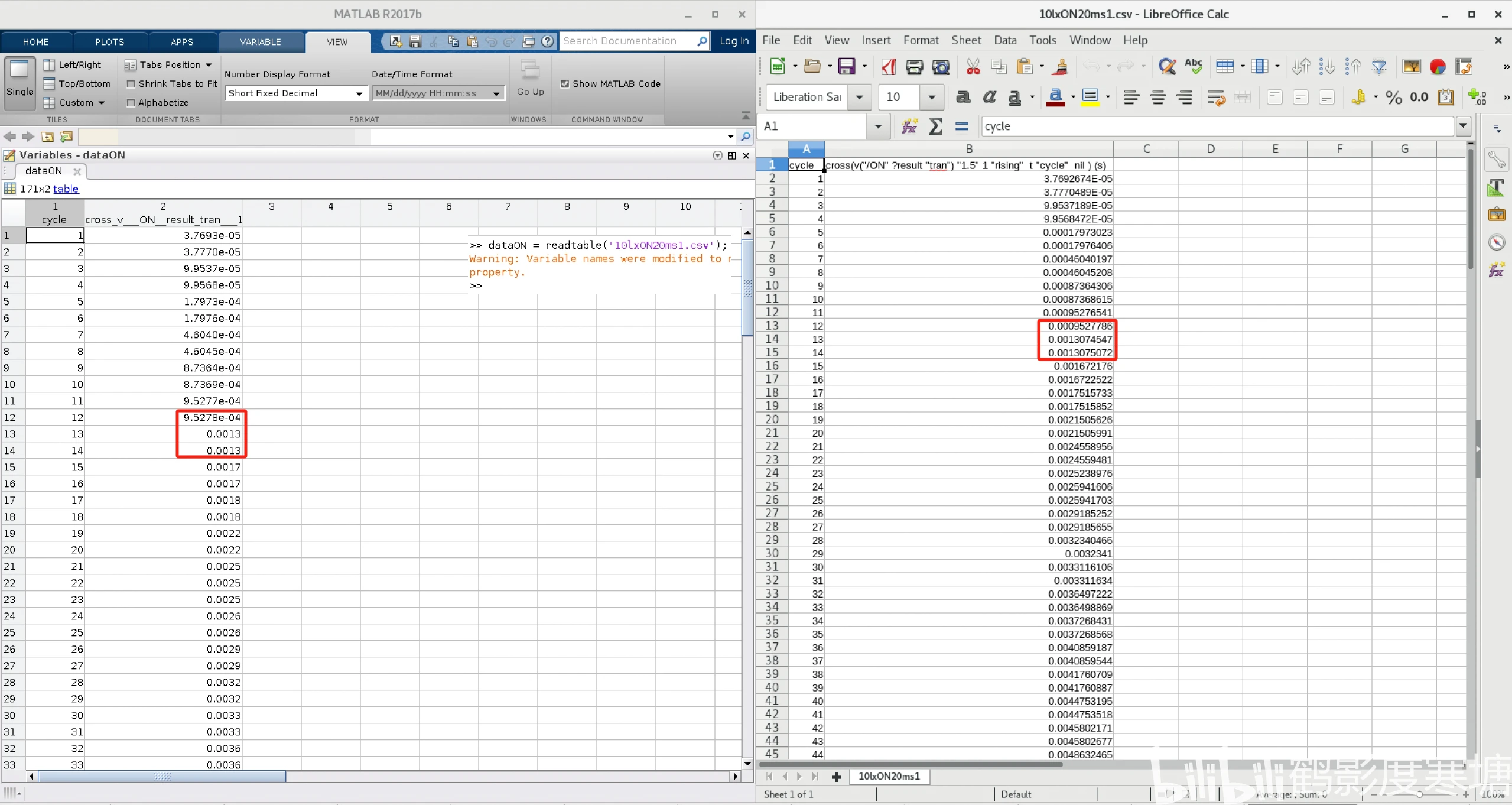Viewport: 1512px width, 805px height.
Task: Click the Log In button
Action: point(734,41)
